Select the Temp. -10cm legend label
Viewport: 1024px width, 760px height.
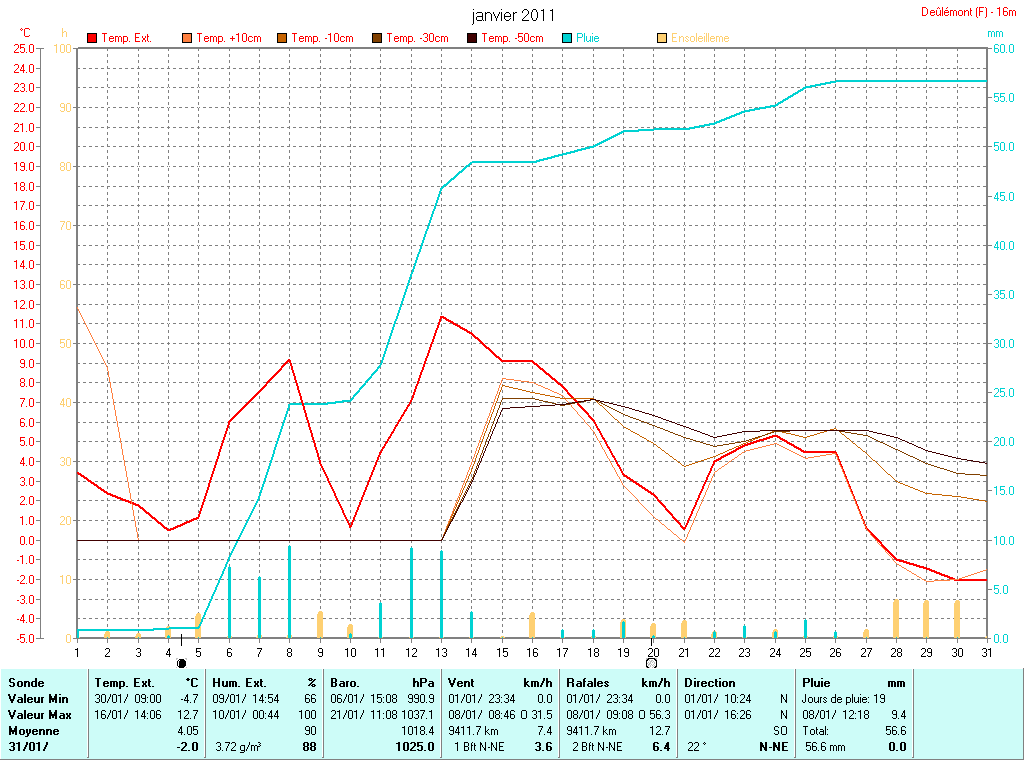(x=322, y=38)
